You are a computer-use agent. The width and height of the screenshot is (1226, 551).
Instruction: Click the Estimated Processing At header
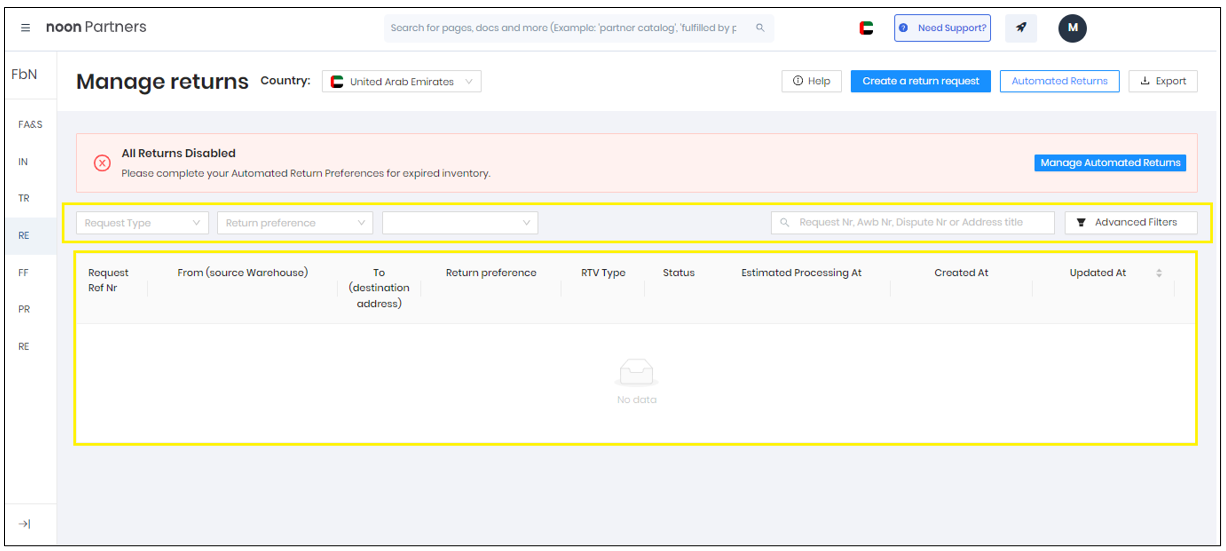tap(801, 272)
